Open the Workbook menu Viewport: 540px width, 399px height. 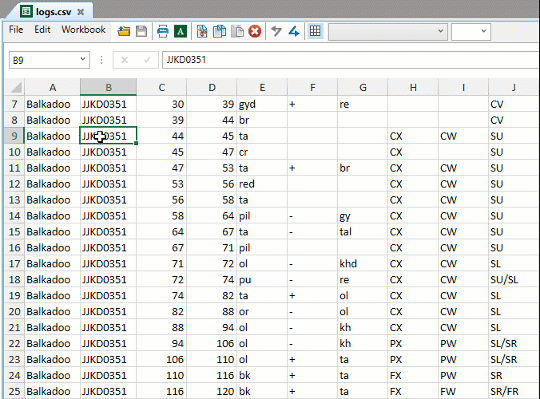pos(83,30)
